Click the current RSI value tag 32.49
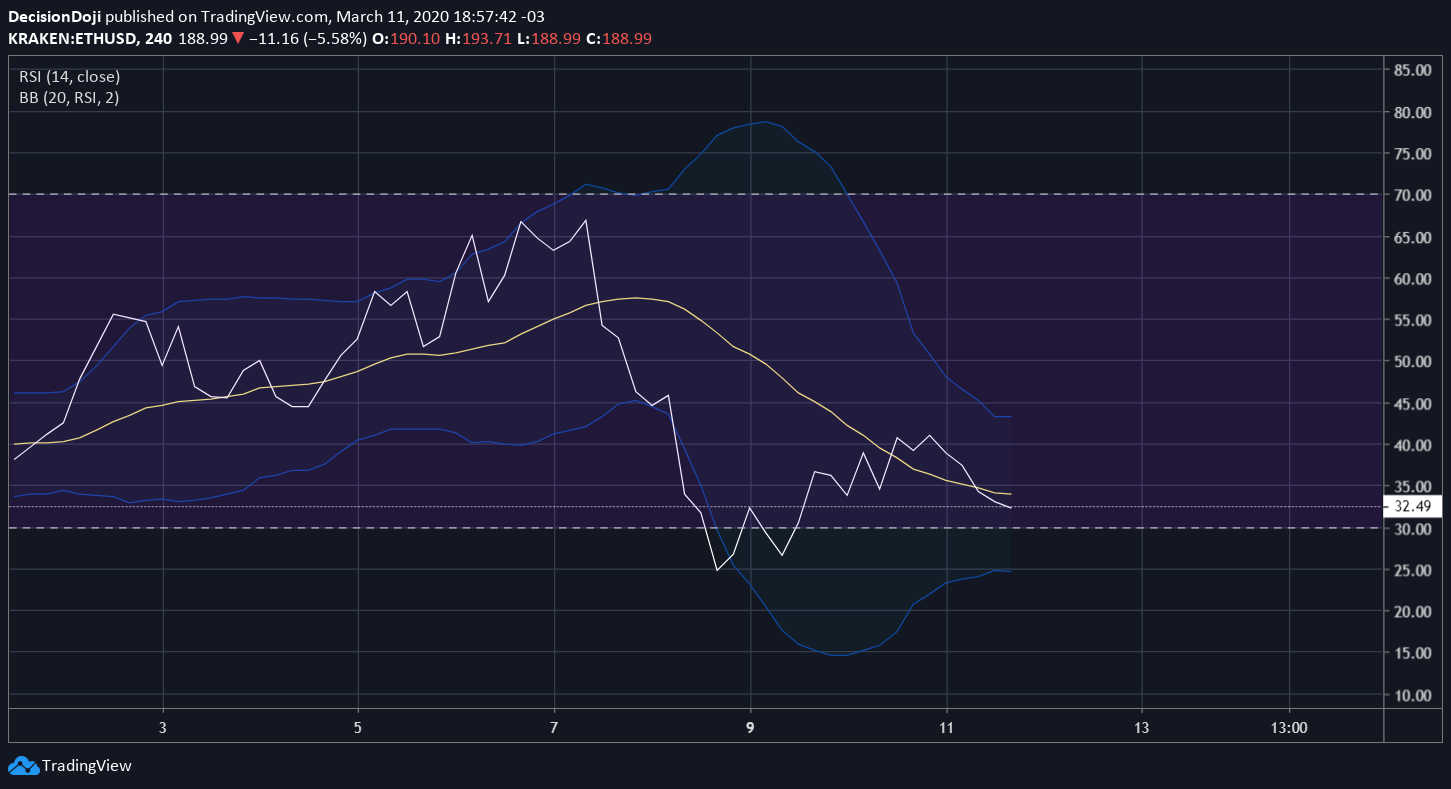Viewport: 1451px width, 789px height. click(1411, 506)
